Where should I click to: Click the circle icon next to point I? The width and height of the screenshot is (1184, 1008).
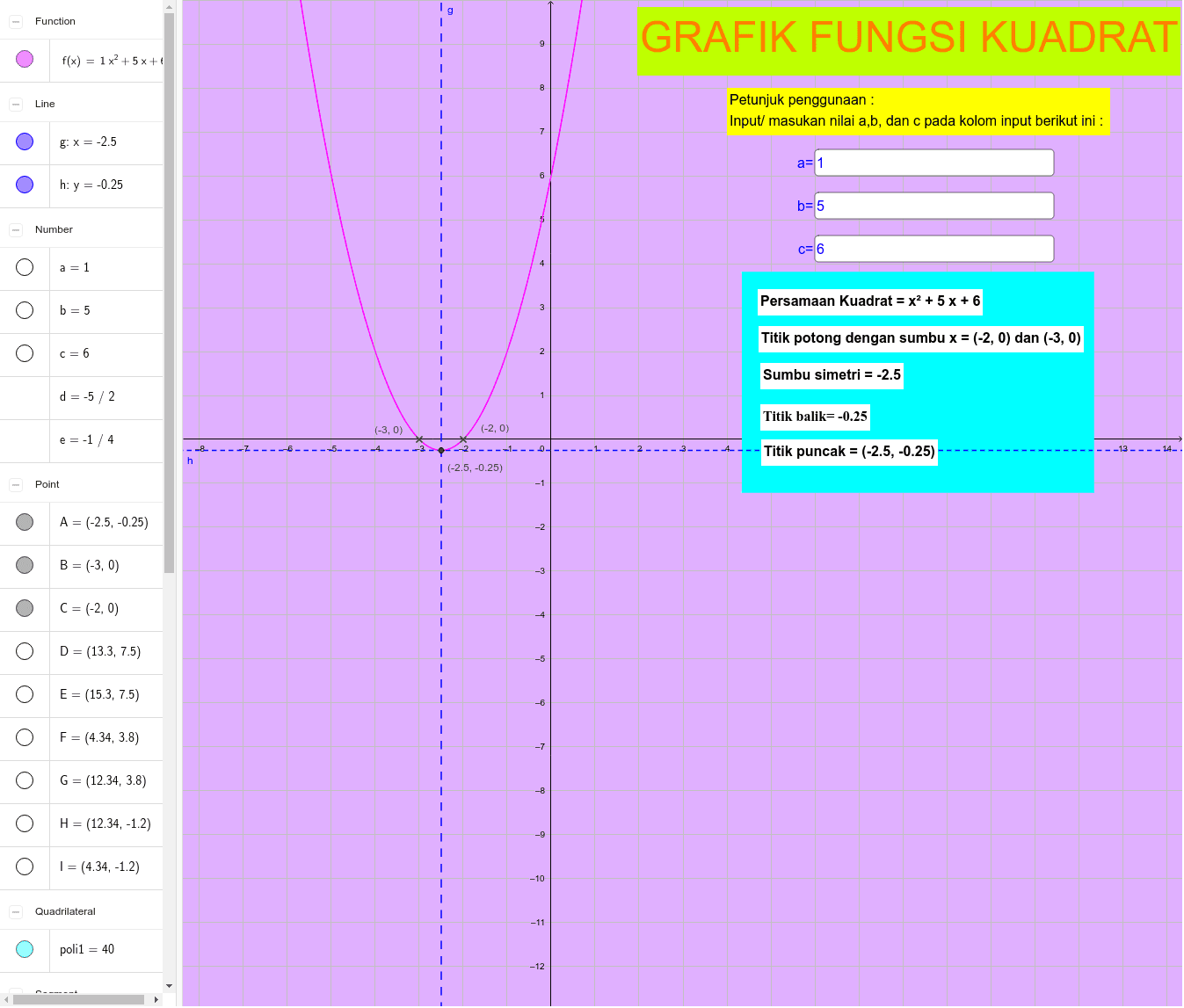coord(24,867)
